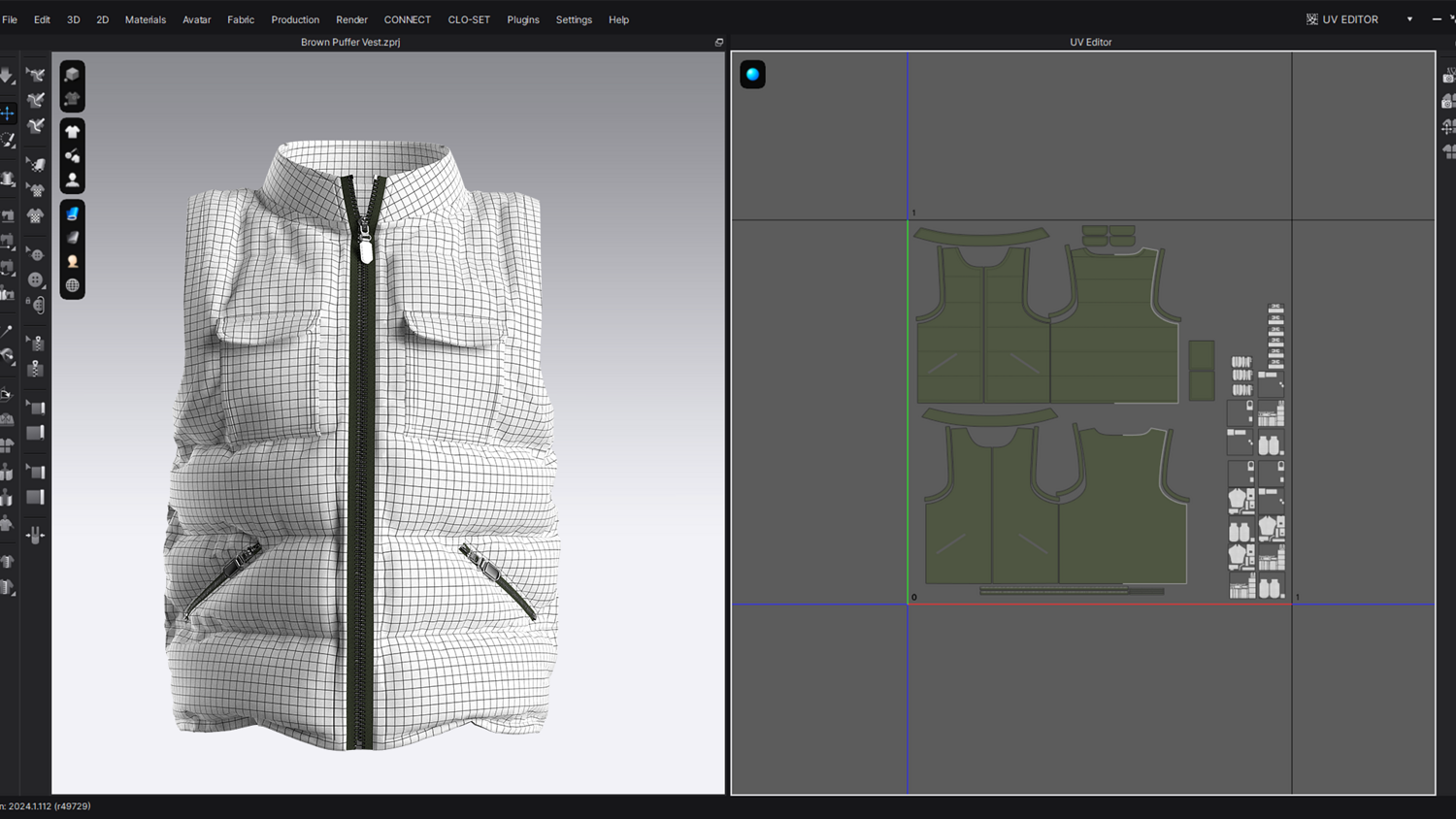This screenshot has height=819, width=1456.
Task: Pick the round four-hole Button tool
Action: click(x=36, y=279)
